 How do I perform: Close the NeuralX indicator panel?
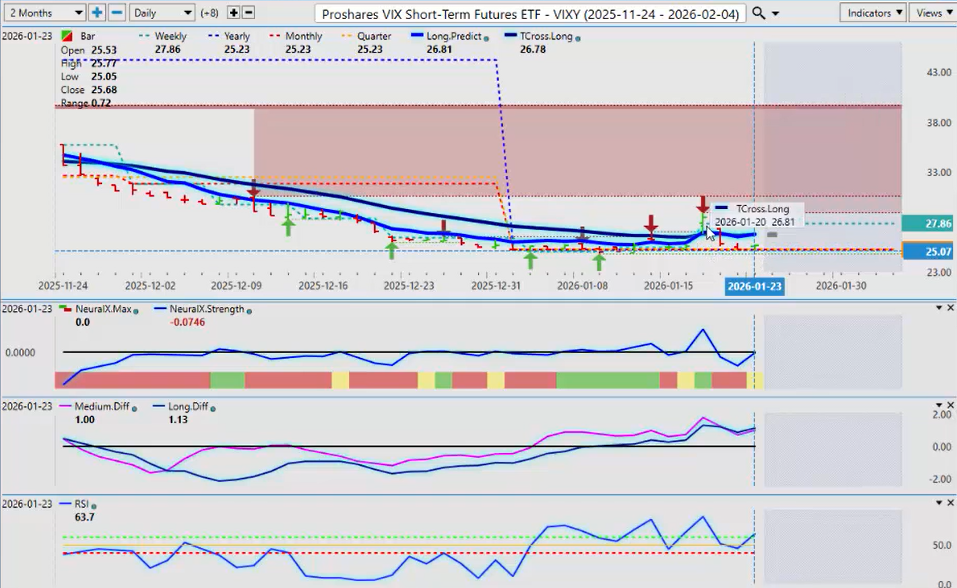(x=949, y=308)
